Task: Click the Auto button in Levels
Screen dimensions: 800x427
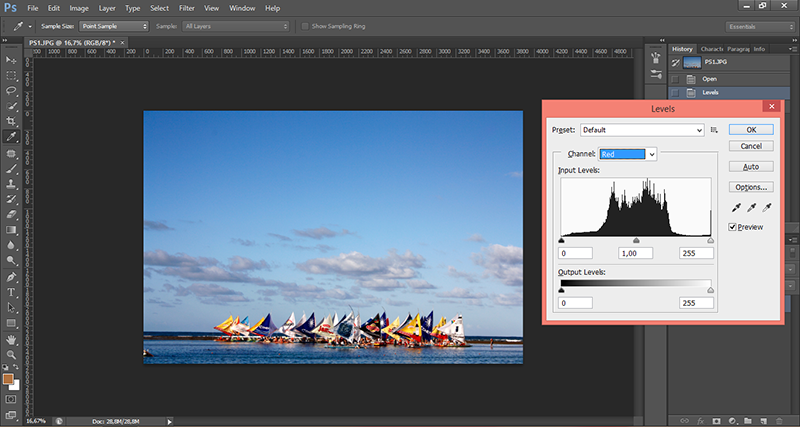Action: 750,166
